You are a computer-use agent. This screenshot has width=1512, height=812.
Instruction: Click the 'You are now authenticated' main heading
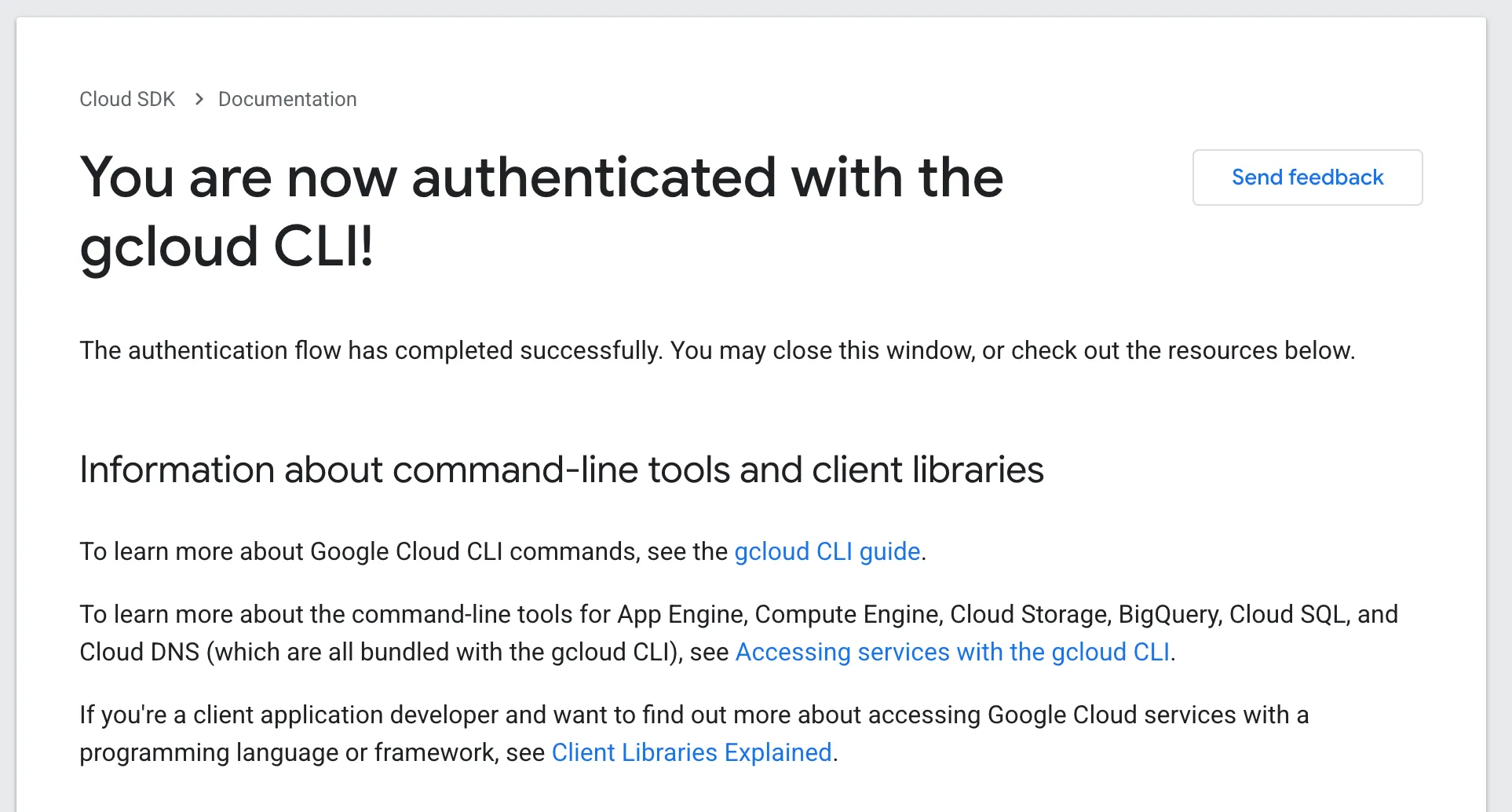(x=542, y=177)
